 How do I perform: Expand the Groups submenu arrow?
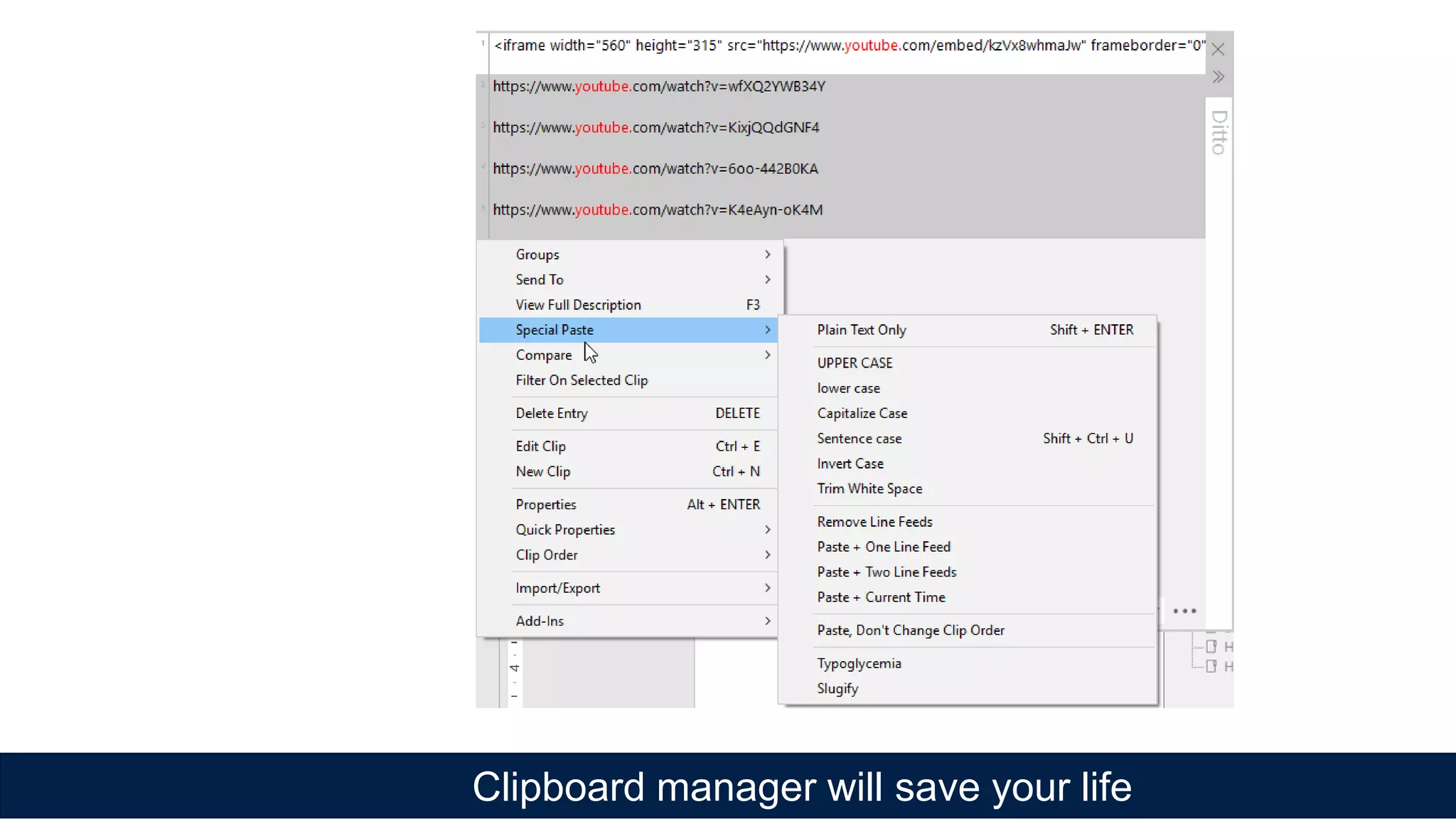click(x=767, y=255)
